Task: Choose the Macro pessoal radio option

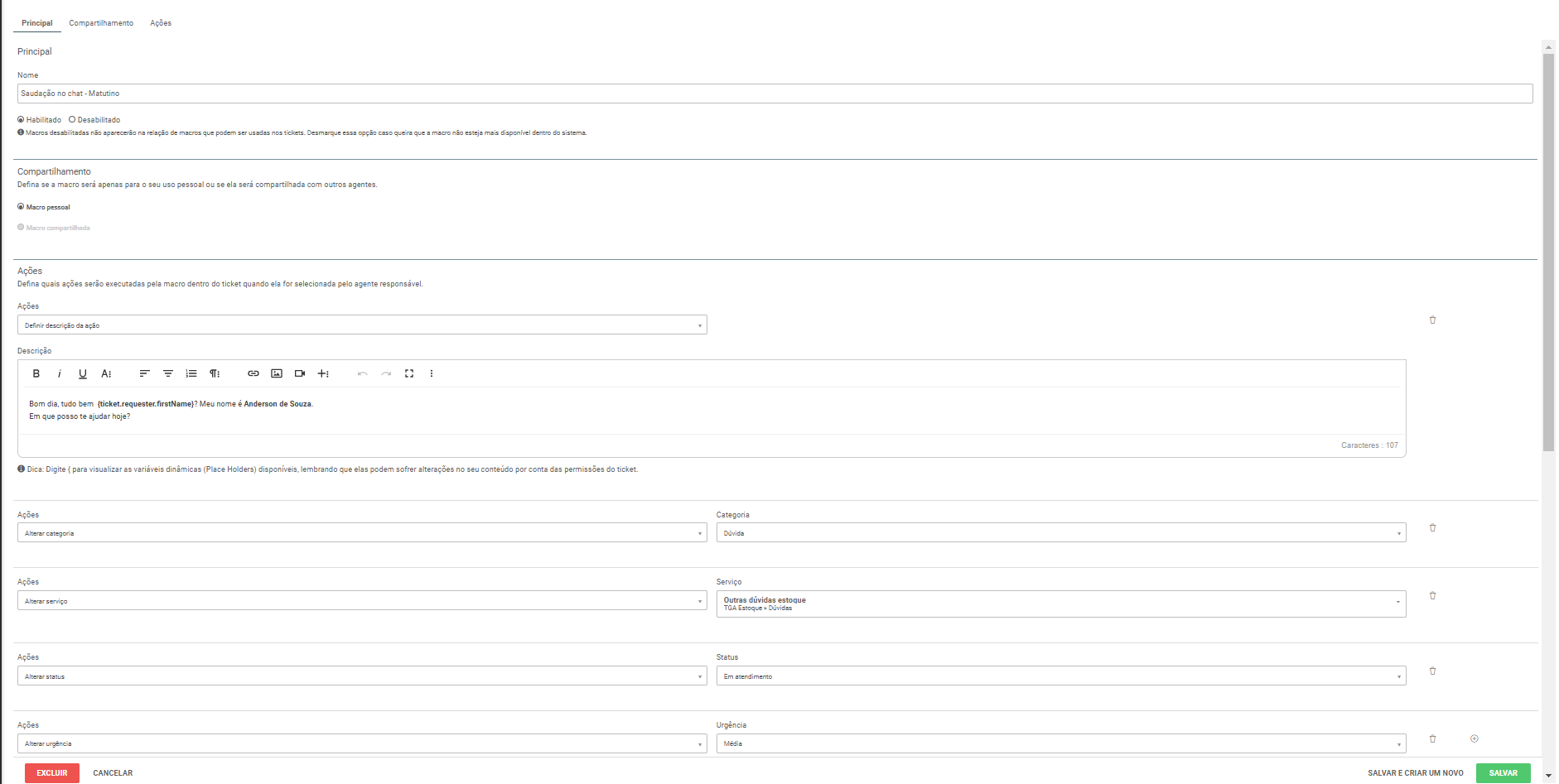Action: [x=22, y=207]
